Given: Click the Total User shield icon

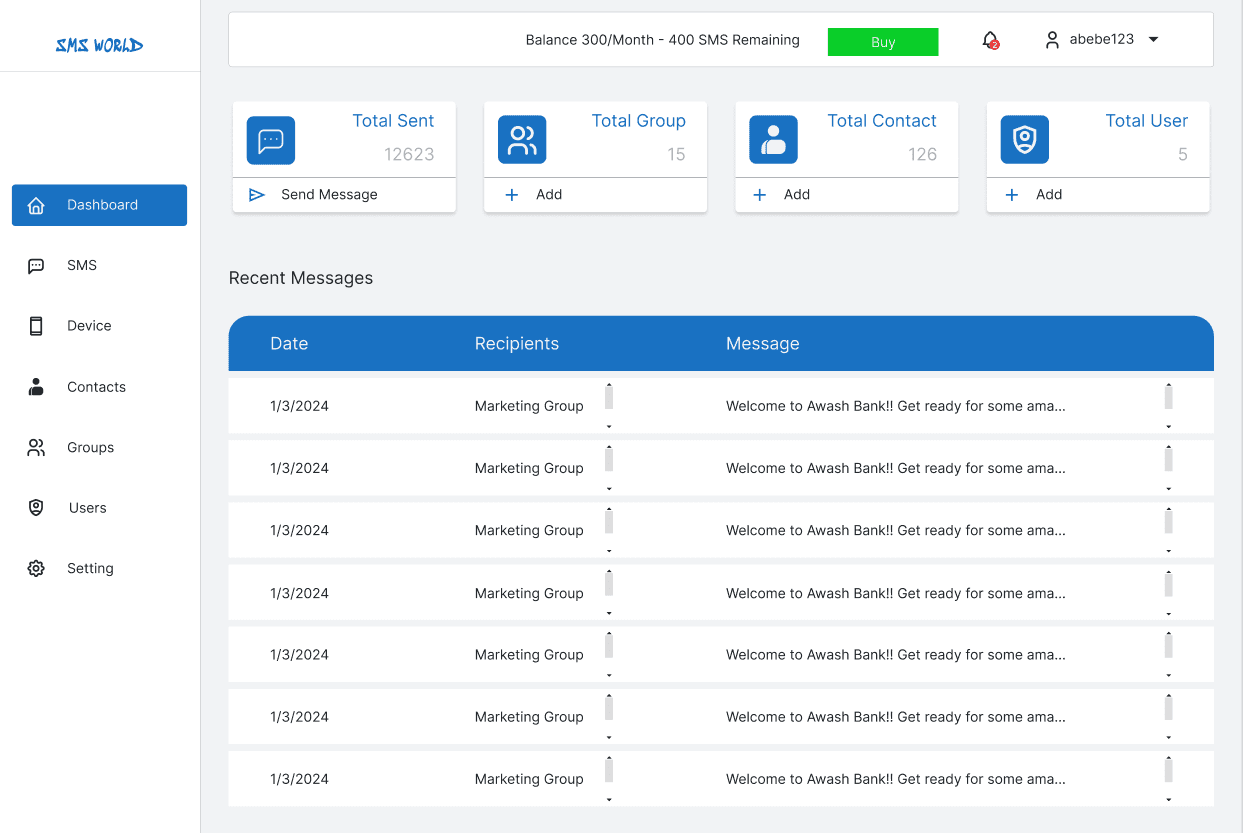Looking at the screenshot, I should coord(1025,140).
